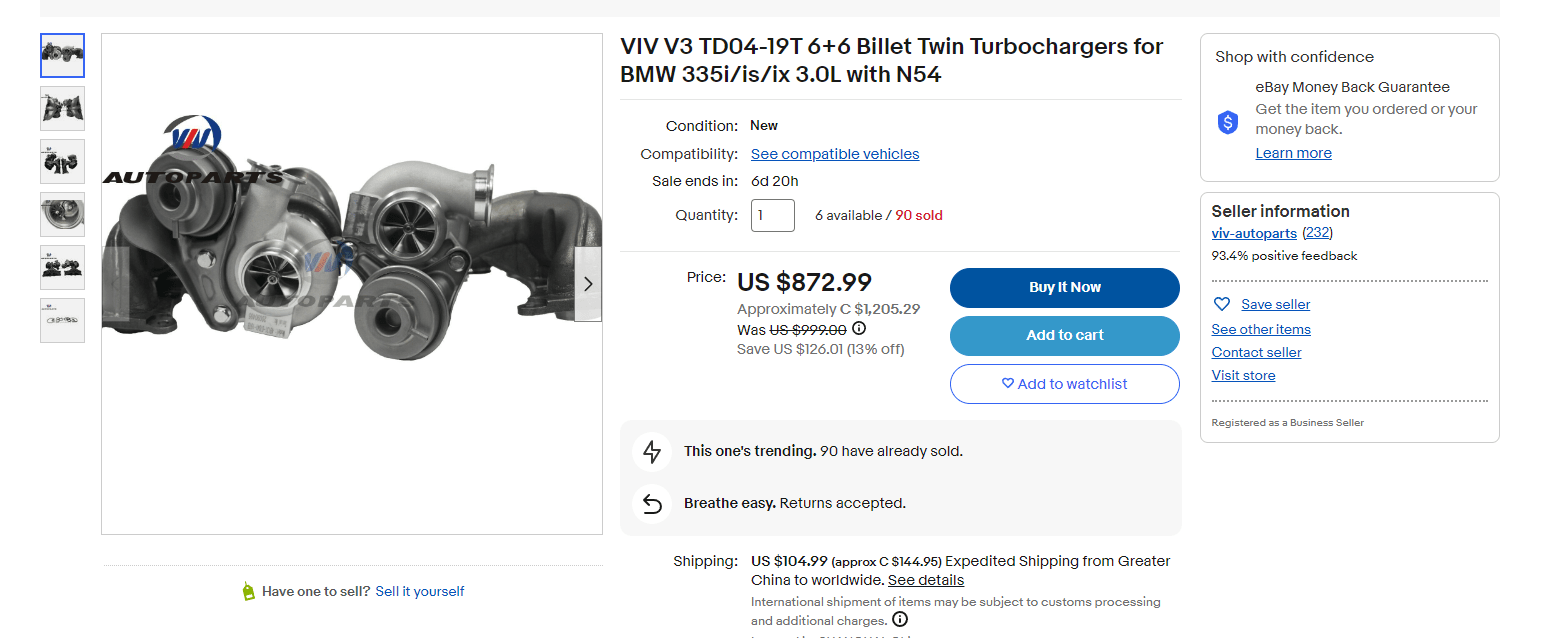Open Learn more about Money Back Guarantee
Viewport: 1553px width, 638px height.
tap(1293, 152)
